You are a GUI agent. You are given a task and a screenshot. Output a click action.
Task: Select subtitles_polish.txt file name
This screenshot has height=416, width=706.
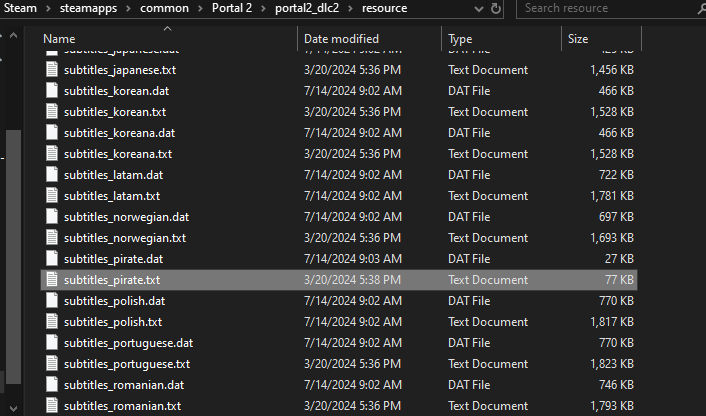pos(113,322)
